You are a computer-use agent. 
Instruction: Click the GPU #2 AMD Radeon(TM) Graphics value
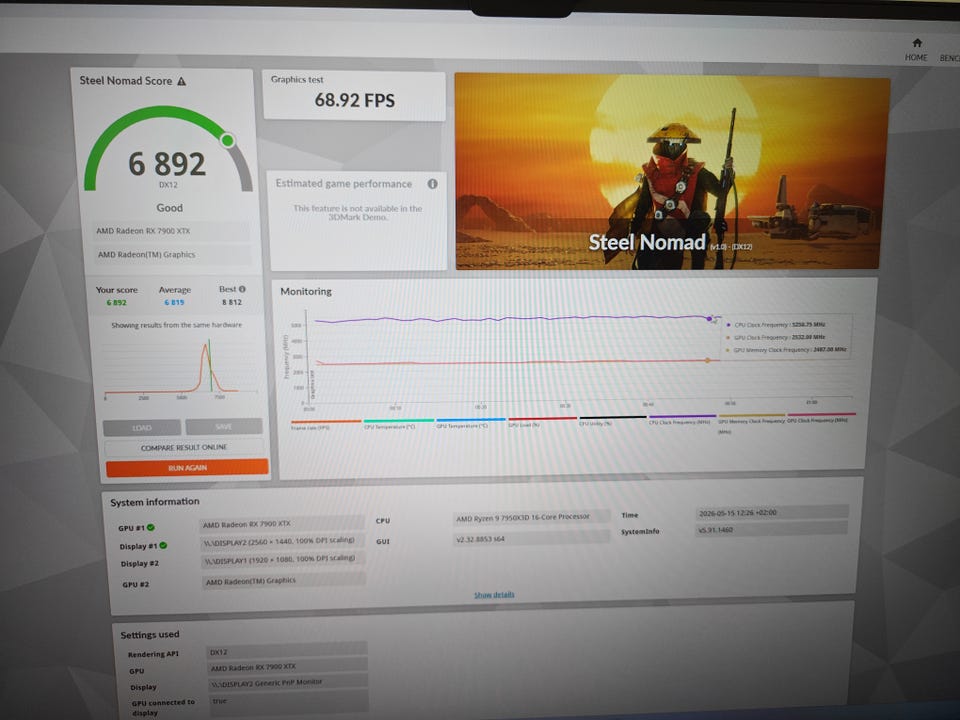(284, 580)
